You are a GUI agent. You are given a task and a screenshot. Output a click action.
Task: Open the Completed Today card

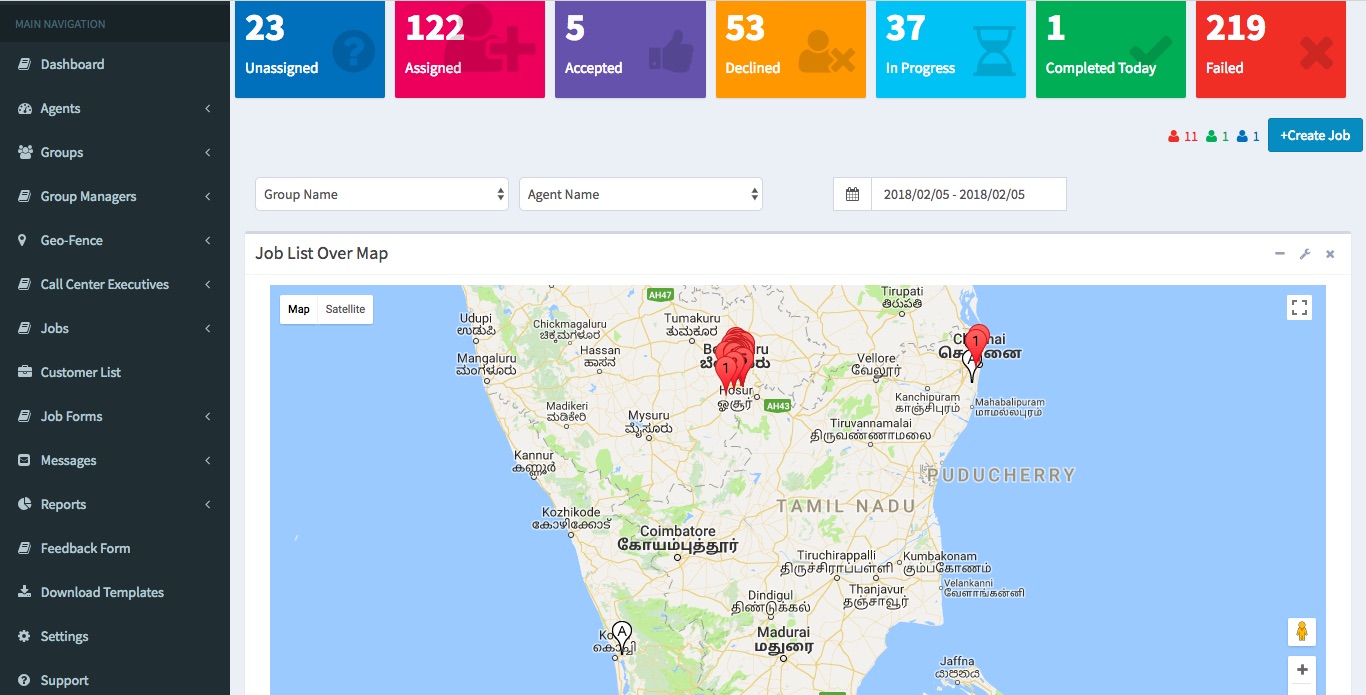(x=1111, y=49)
